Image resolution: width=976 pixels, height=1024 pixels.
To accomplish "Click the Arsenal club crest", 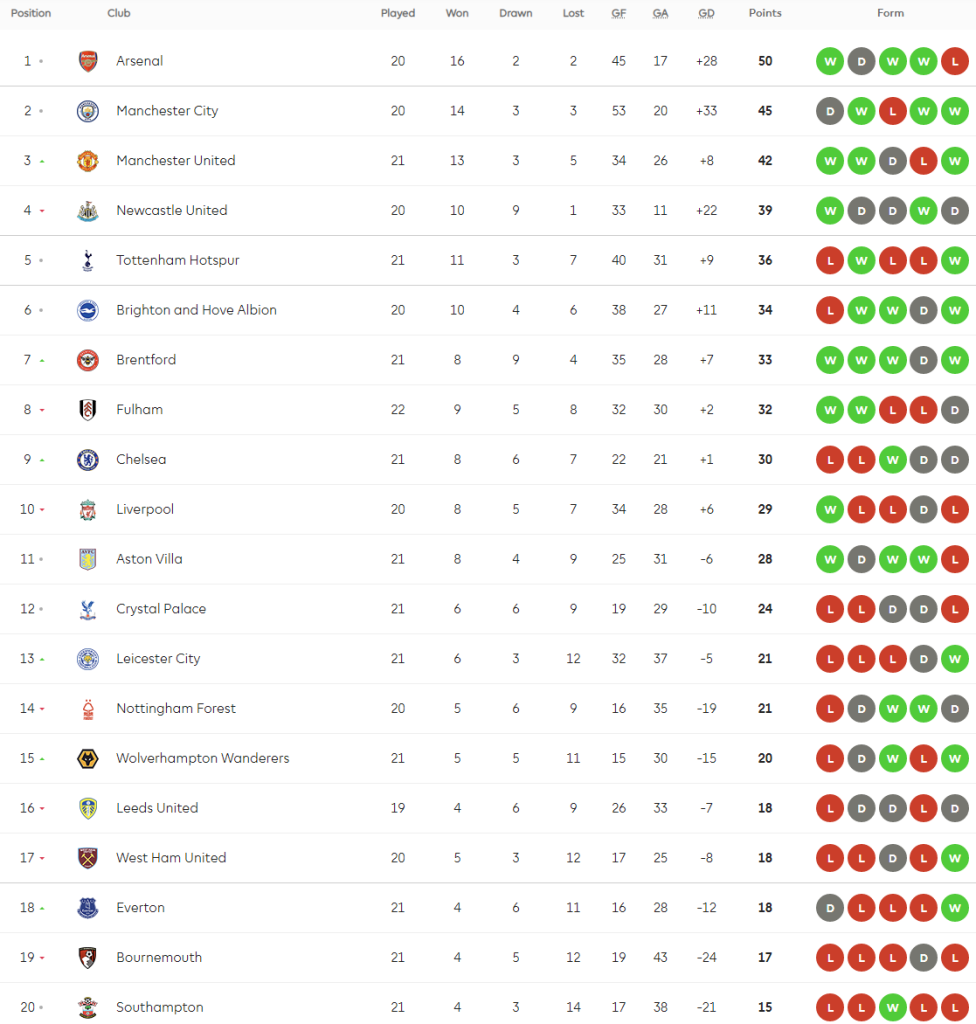I will tap(88, 61).
